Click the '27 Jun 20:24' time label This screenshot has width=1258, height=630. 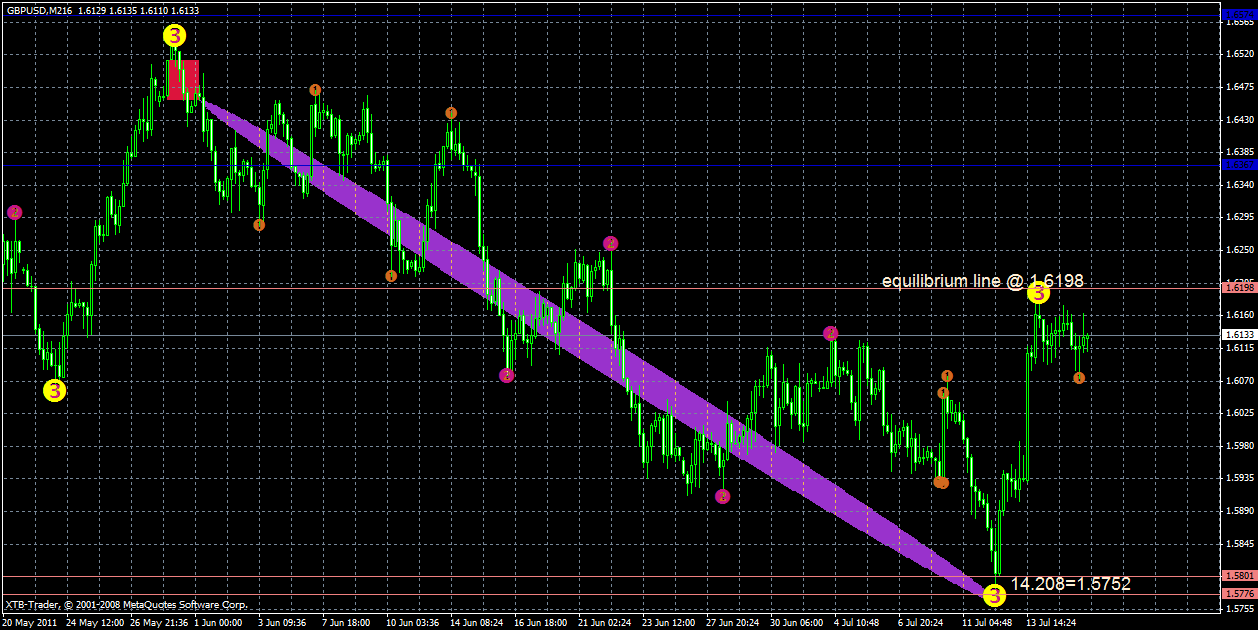tap(731, 622)
